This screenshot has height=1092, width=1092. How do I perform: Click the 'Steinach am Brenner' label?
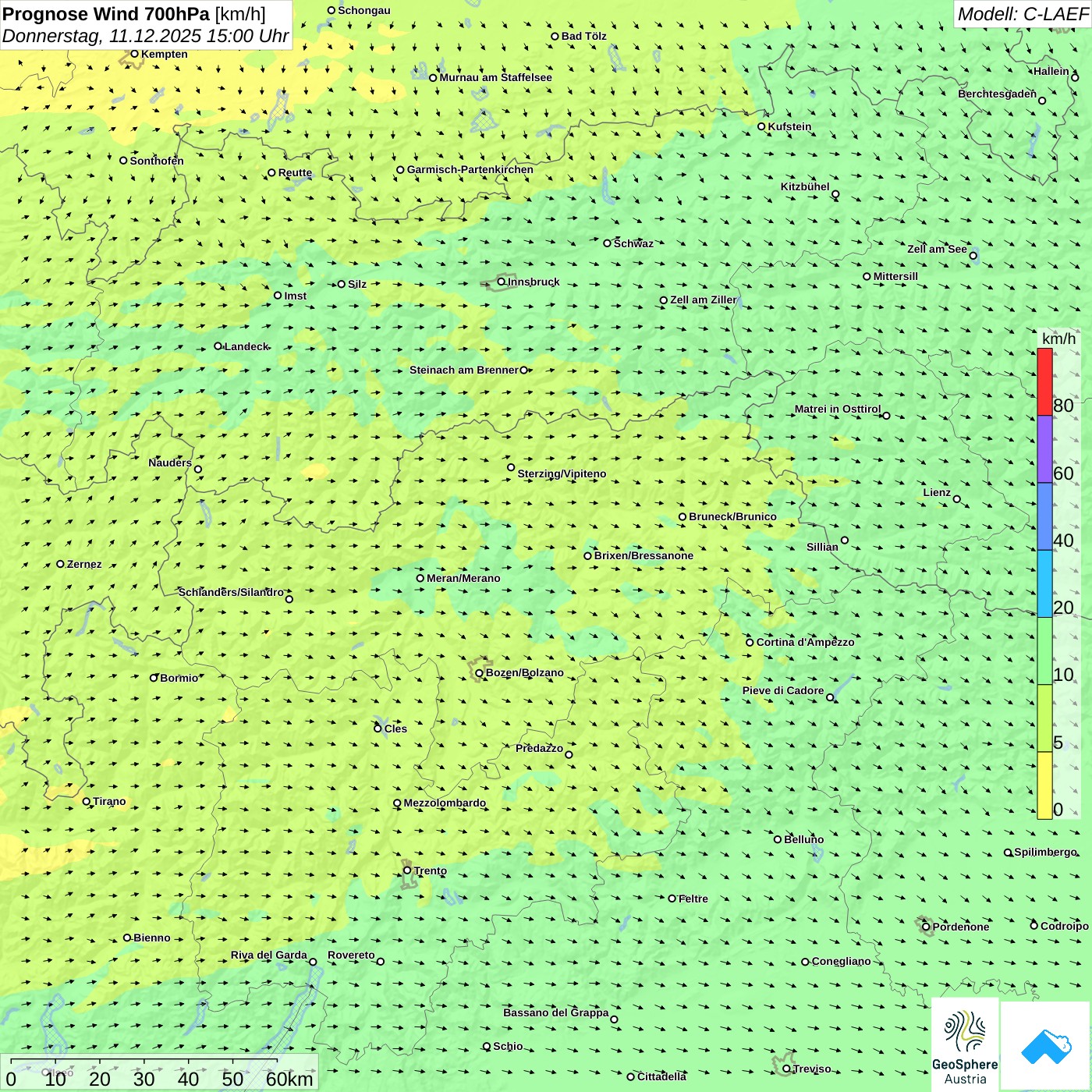coord(464,370)
